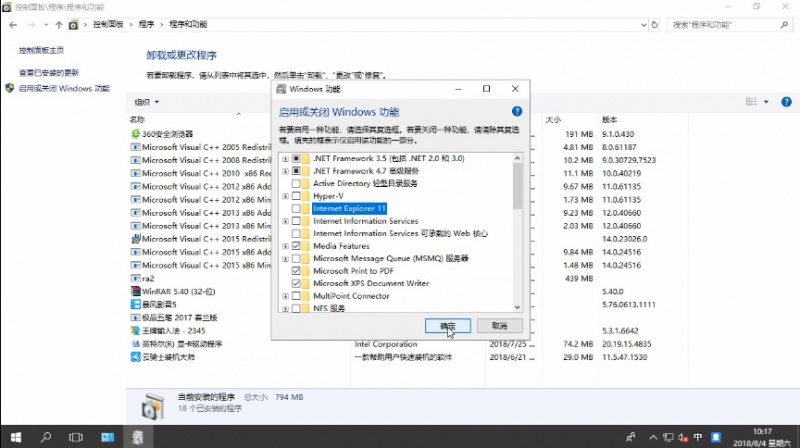Click the 程序 breadcrumb
The image size is (800, 448).
146,24
